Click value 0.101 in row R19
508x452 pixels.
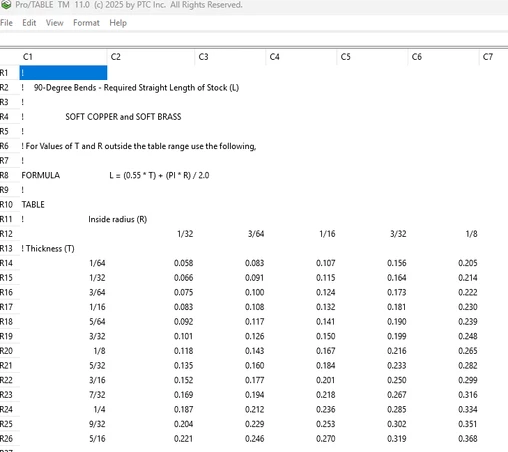point(183,336)
